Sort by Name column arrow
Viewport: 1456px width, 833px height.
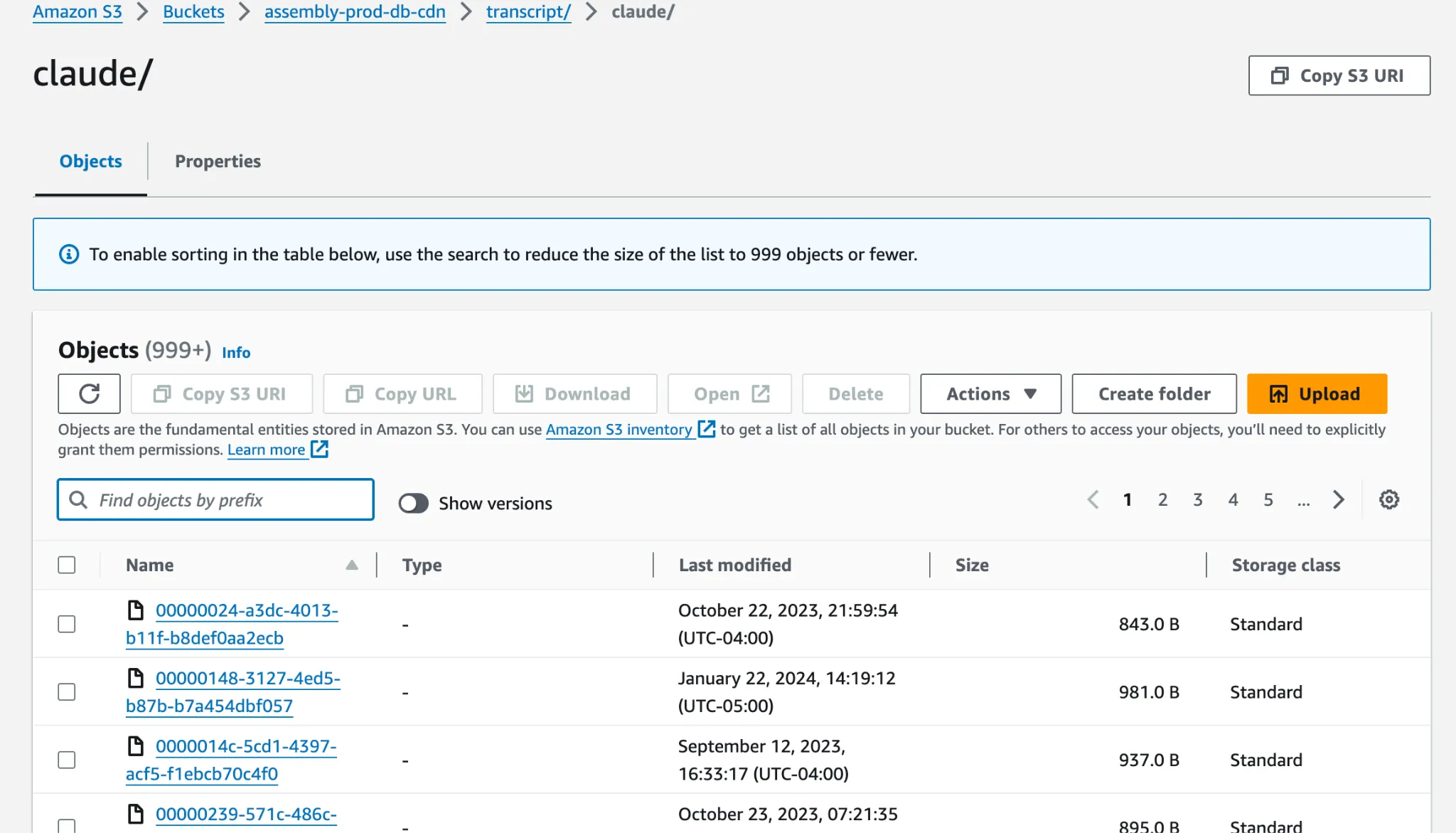352,565
